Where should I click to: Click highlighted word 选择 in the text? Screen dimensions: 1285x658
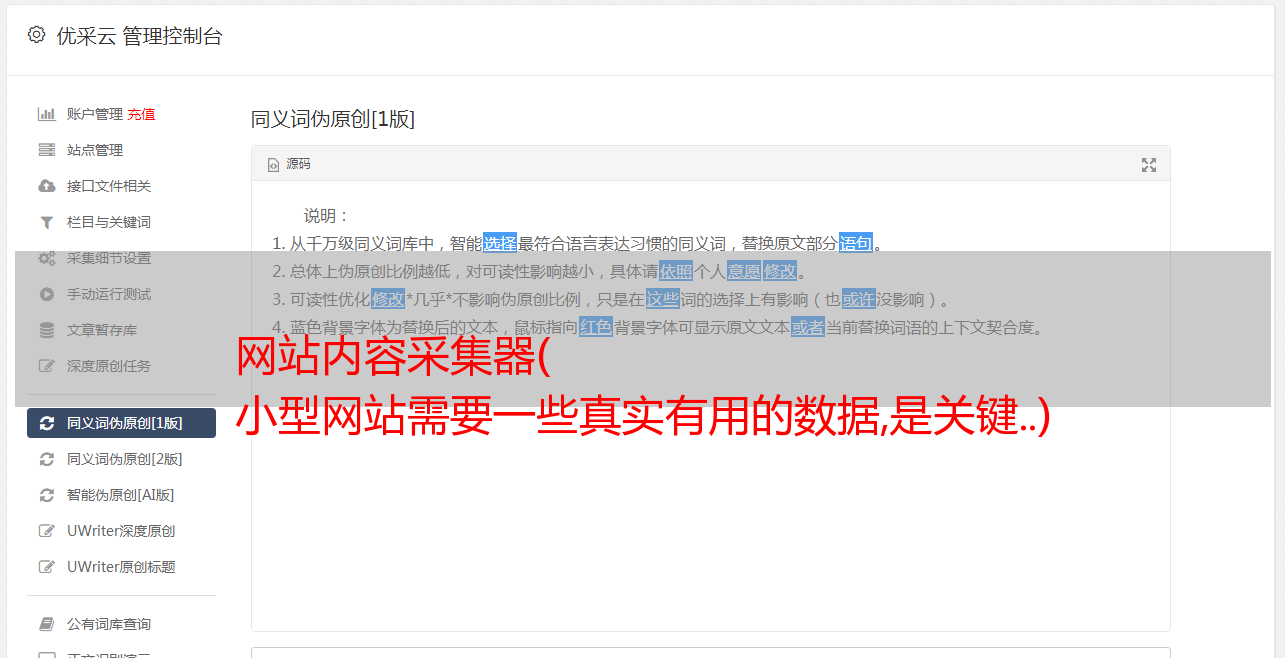tap(500, 243)
